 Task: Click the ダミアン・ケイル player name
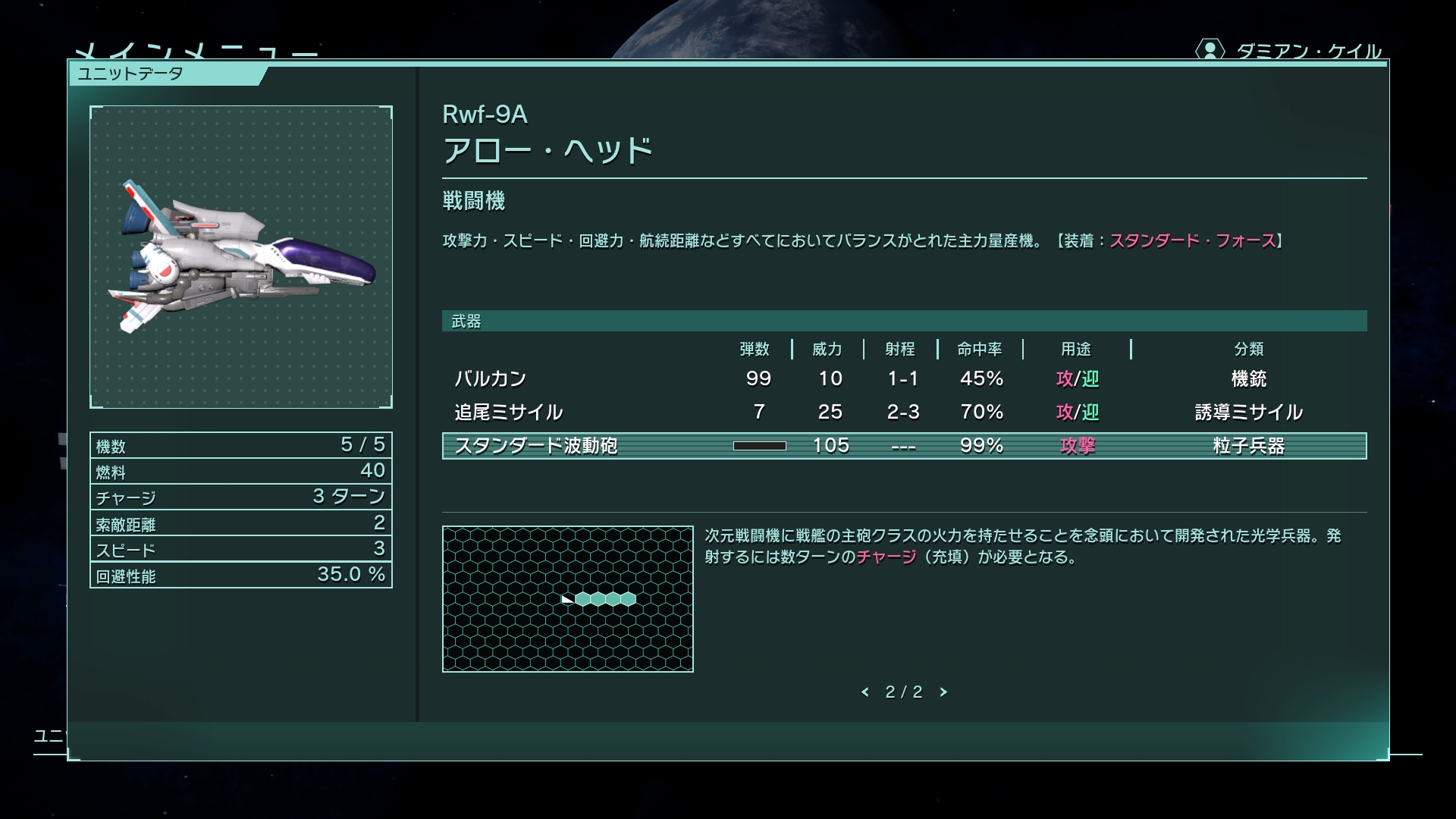tap(1308, 52)
